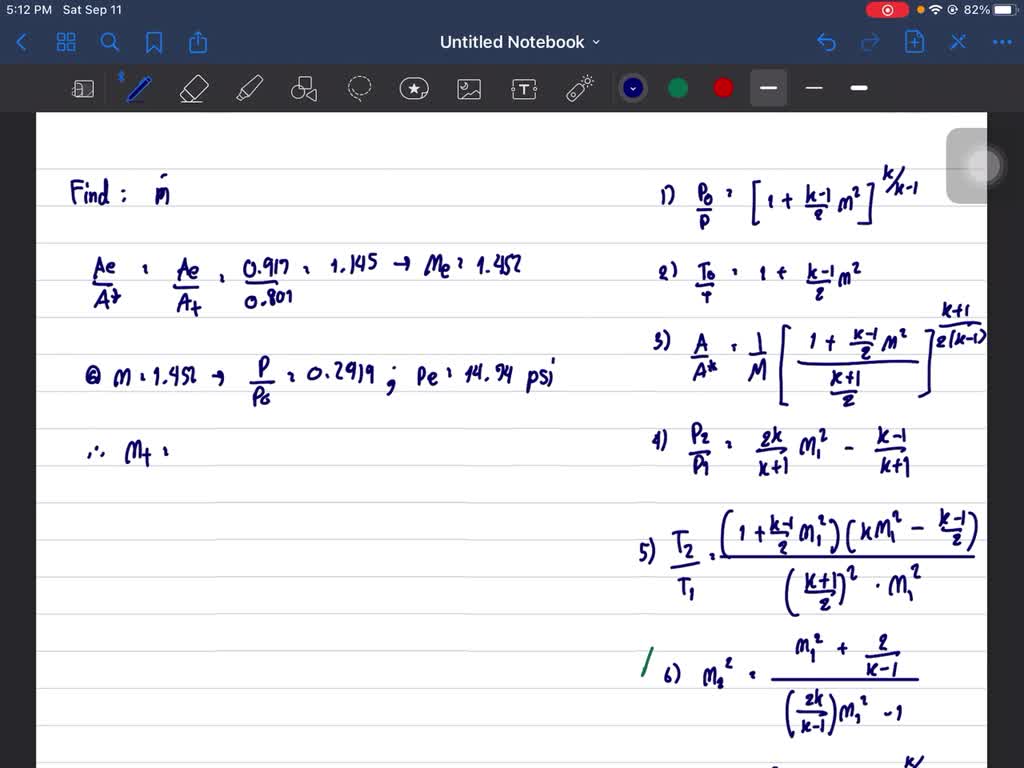Screen dimensions: 1024x768
Task: Switch the active ink color to green
Action: pyautogui.click(x=677, y=88)
